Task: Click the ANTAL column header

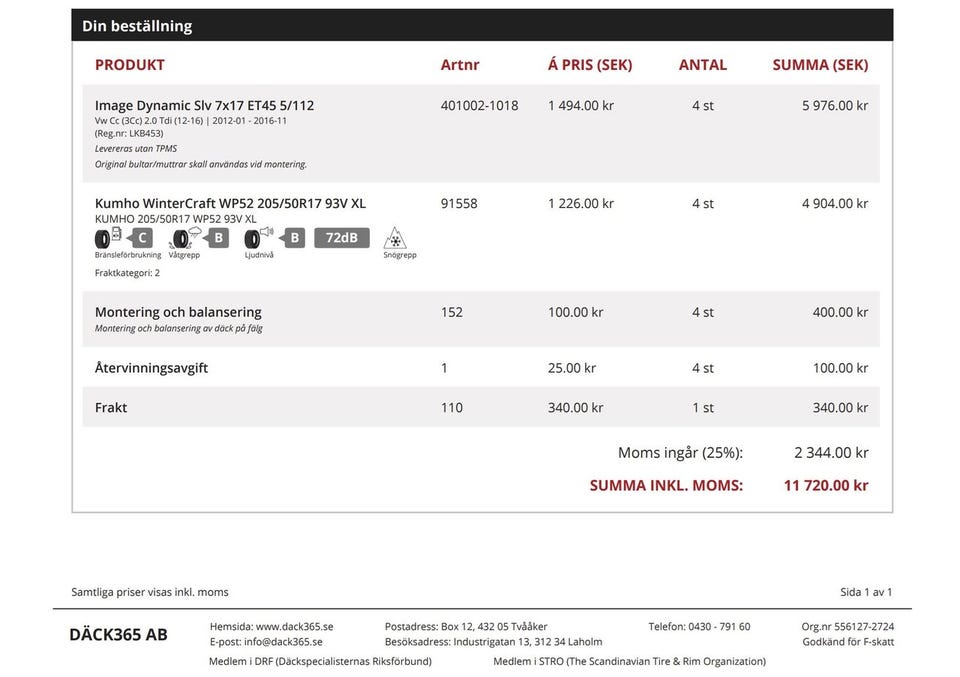Action: [x=703, y=65]
